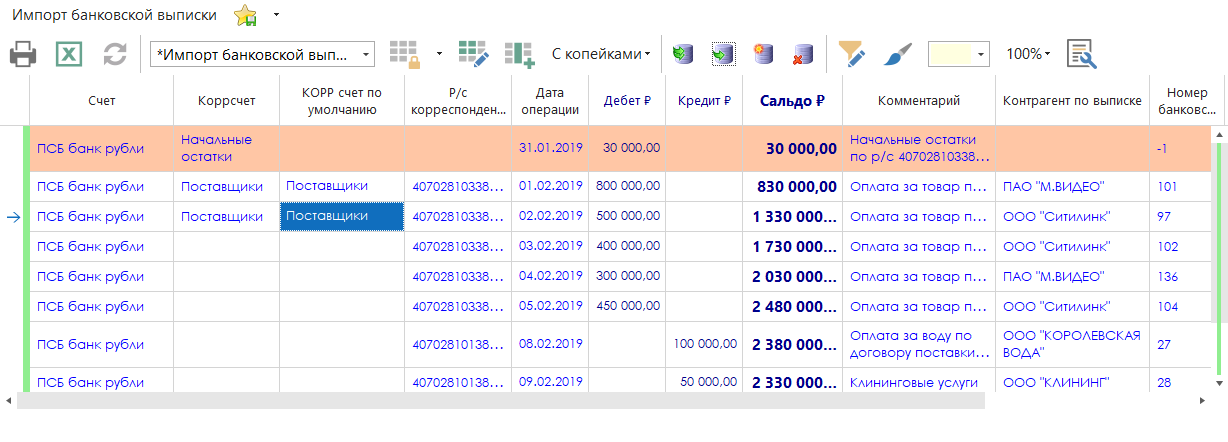Export the table to Excel
This screenshot has width=1228, height=442.
[x=68, y=54]
